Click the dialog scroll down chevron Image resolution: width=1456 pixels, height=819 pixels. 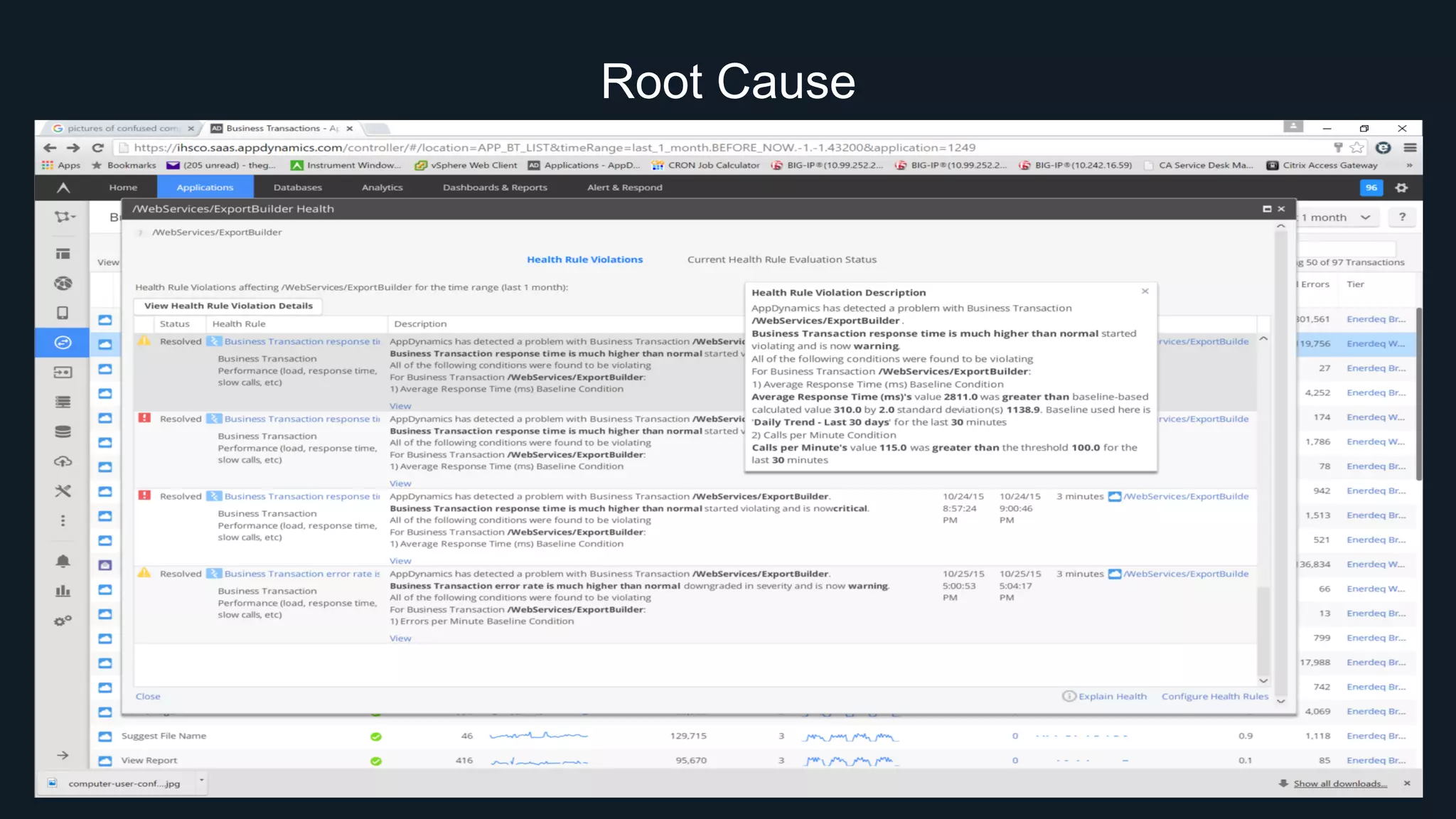(1281, 701)
